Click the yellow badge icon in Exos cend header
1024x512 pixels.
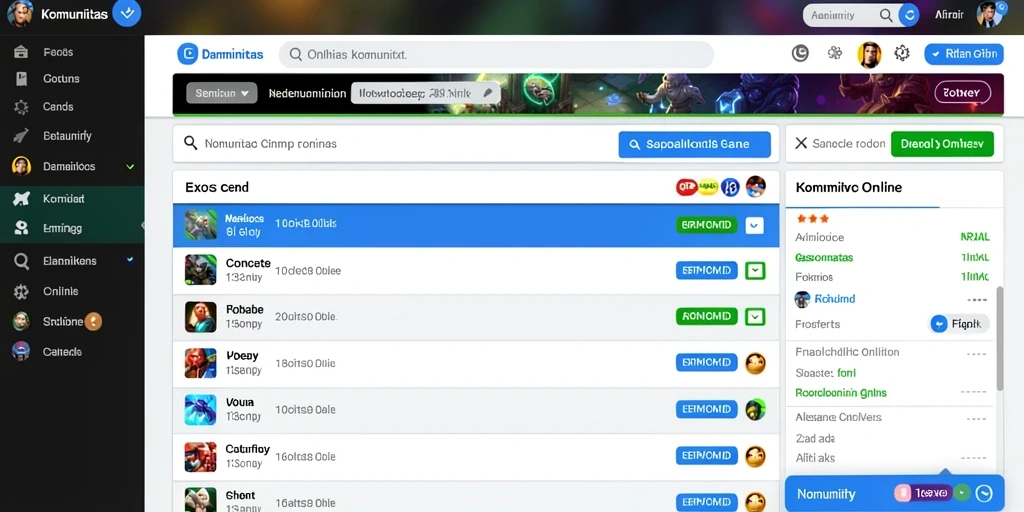pyautogui.click(x=708, y=187)
